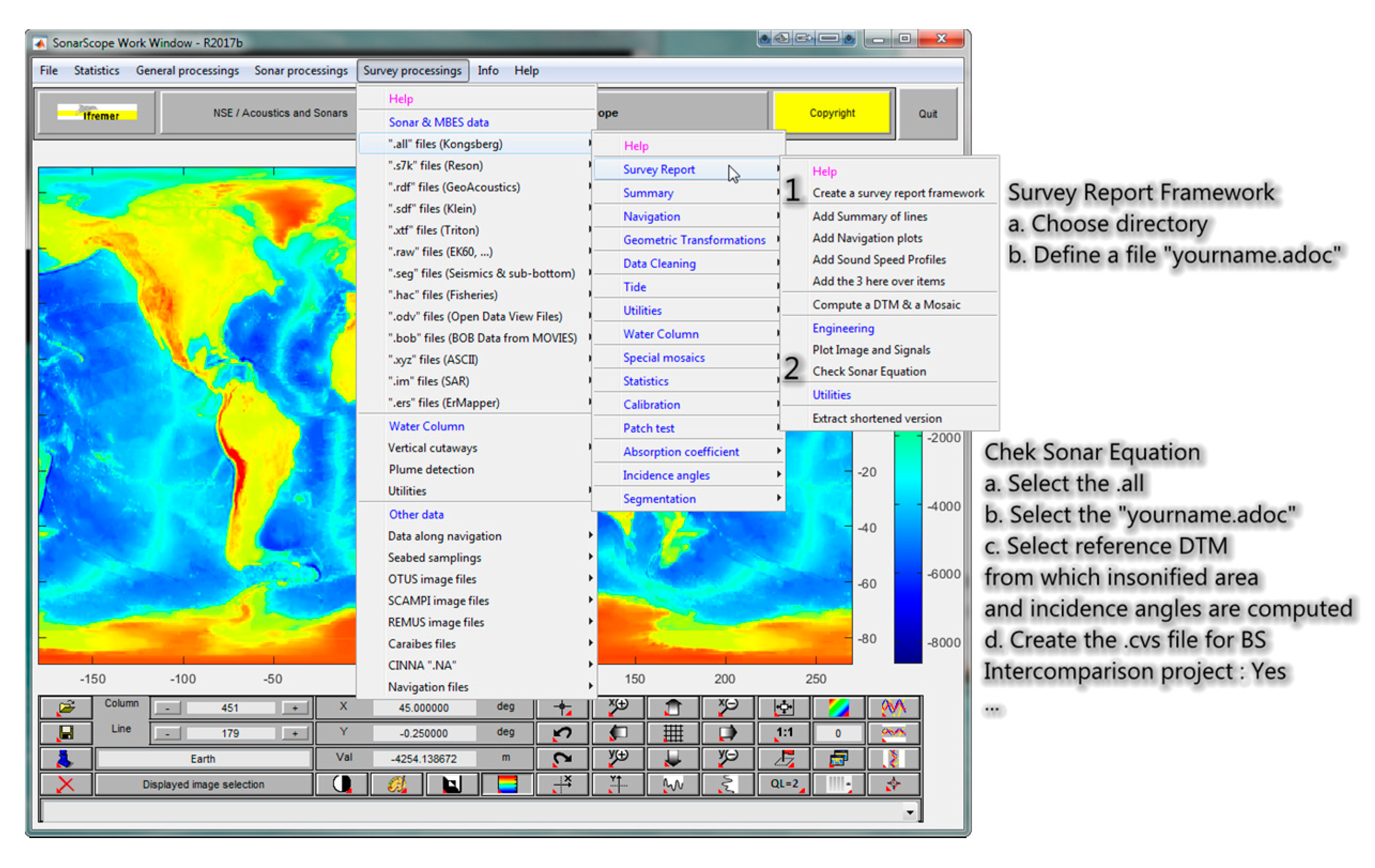Click the X axis direction icon
This screenshot has width=1375, height=868.
(563, 785)
